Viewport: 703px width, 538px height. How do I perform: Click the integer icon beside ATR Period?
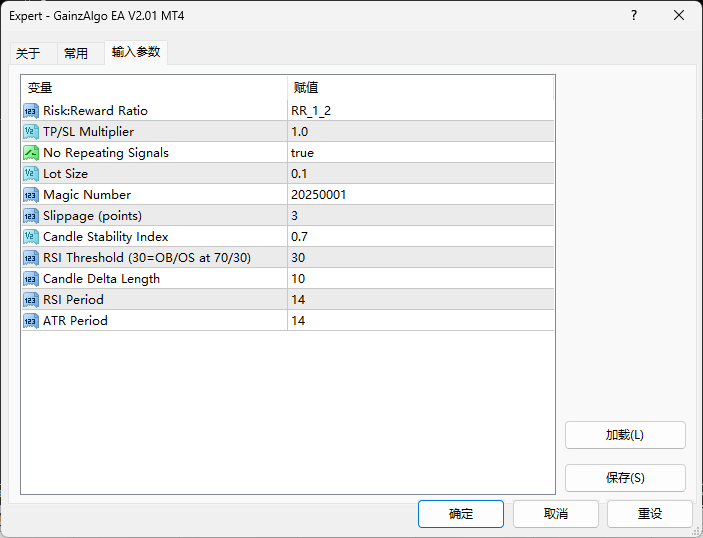(x=31, y=321)
